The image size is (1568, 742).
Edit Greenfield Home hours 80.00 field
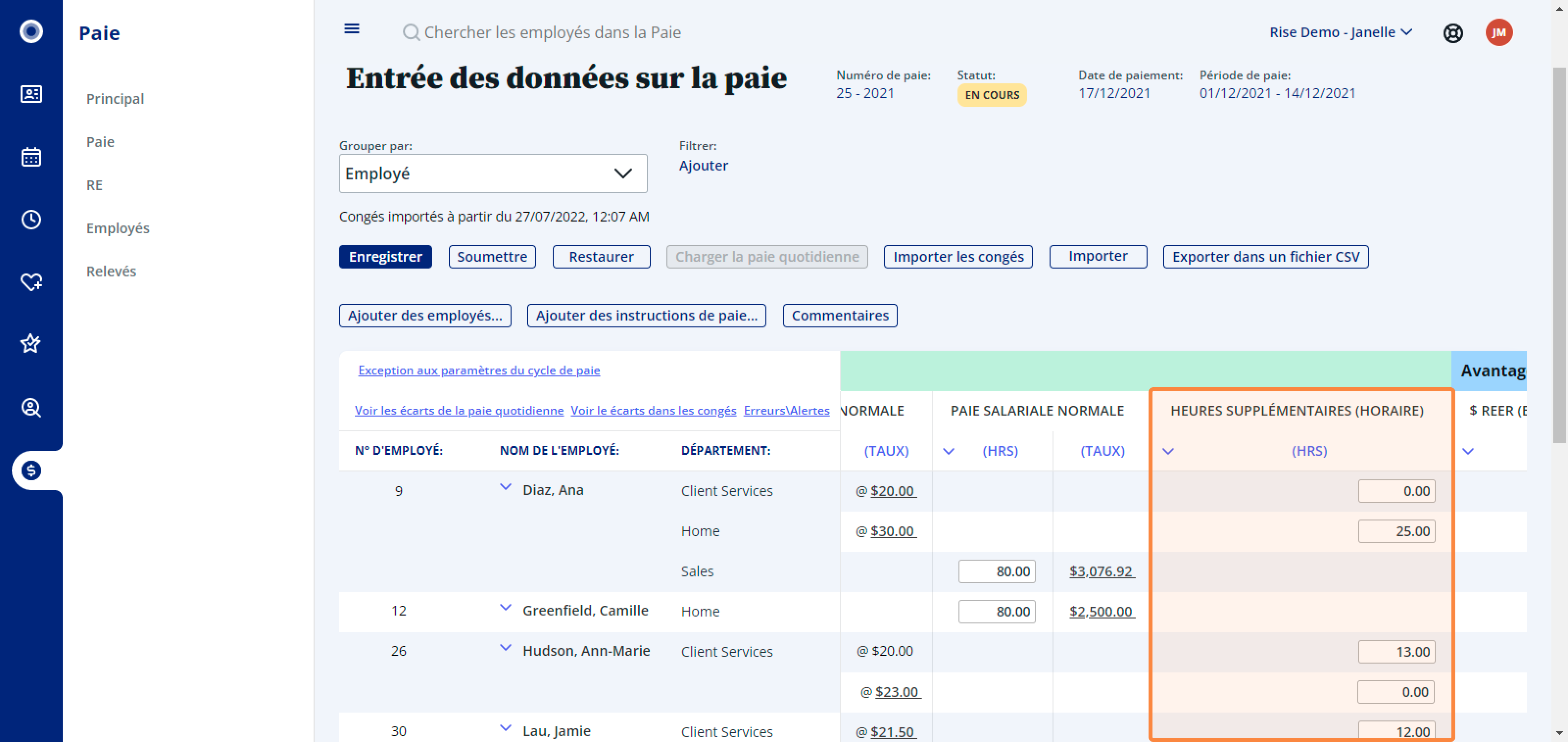point(997,612)
